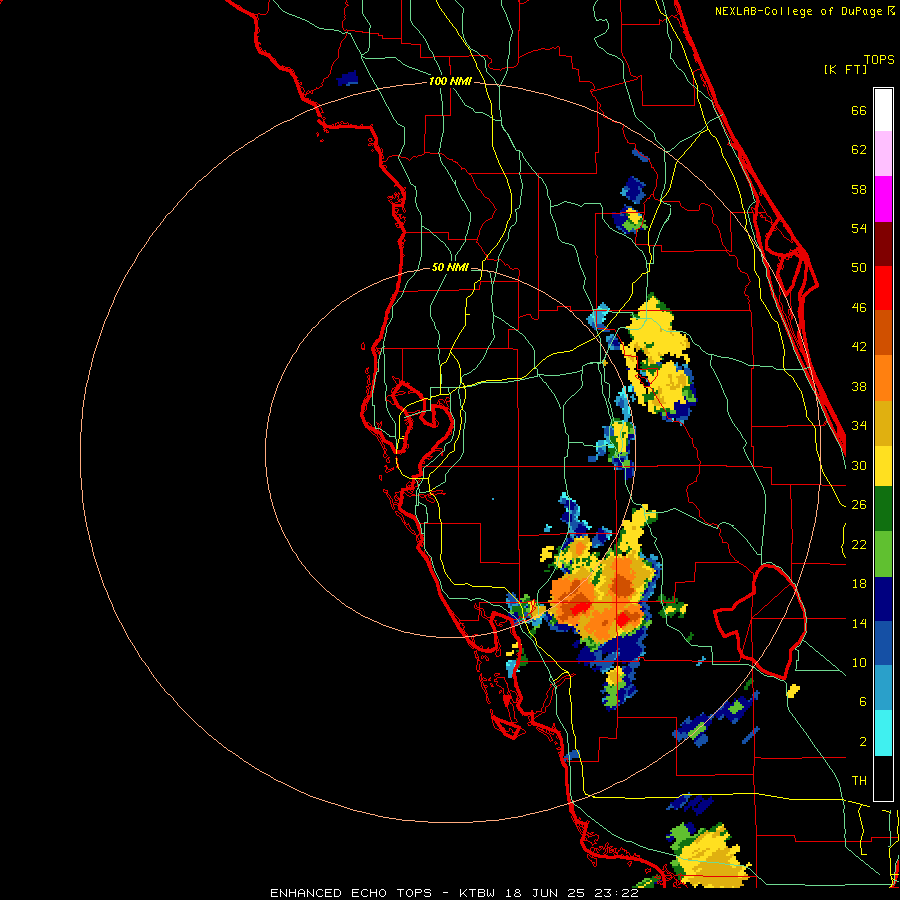Click the 'NEXLAB-College of DuPage' credit text
This screenshot has height=900, width=900.
[x=800, y=11]
